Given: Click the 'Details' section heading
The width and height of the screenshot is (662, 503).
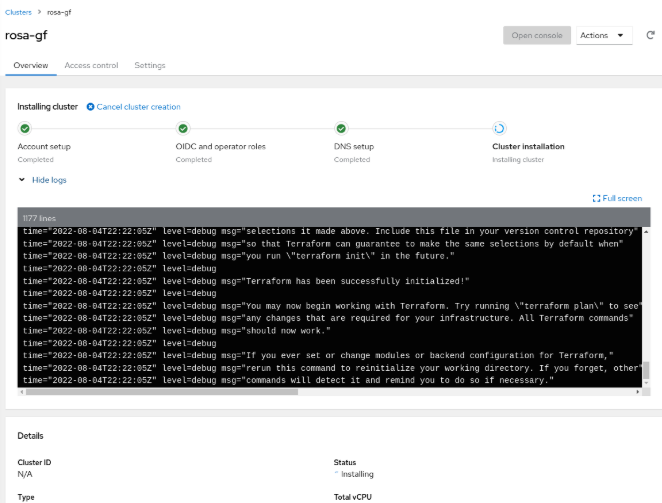Looking at the screenshot, I should [30, 436].
